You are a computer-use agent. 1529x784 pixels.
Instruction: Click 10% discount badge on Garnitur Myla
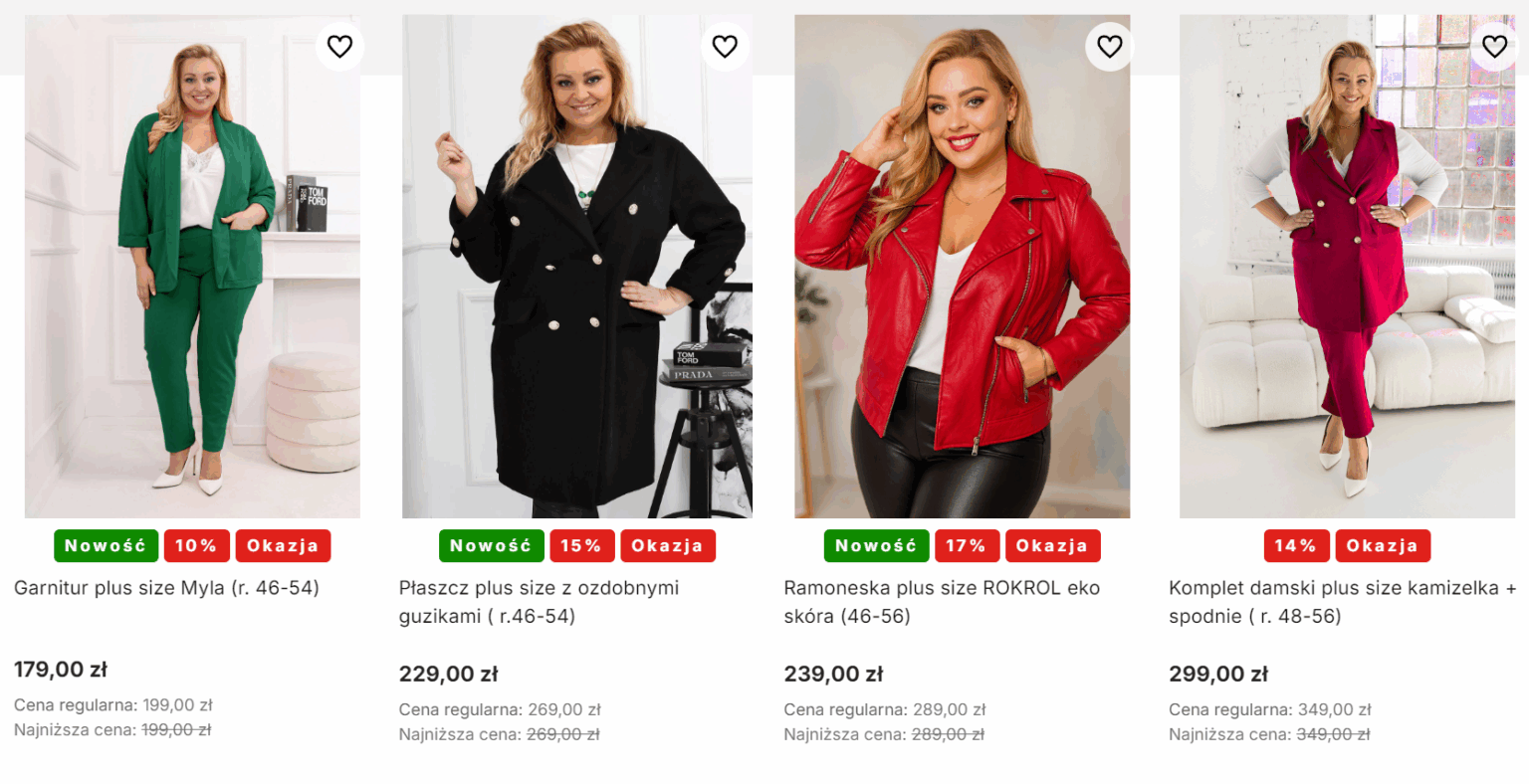pos(196,546)
